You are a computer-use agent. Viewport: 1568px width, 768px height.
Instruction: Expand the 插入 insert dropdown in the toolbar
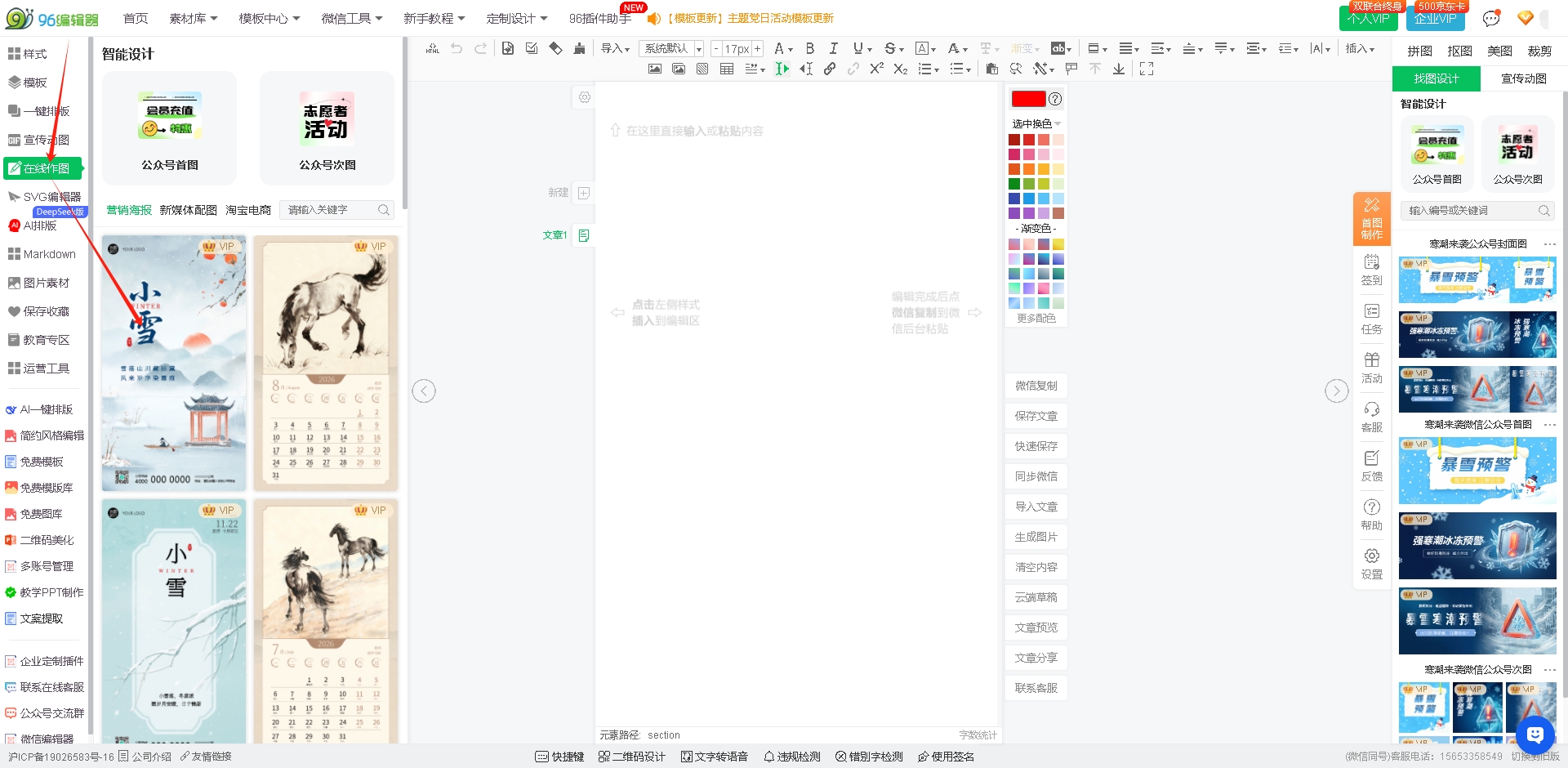click(x=1360, y=49)
